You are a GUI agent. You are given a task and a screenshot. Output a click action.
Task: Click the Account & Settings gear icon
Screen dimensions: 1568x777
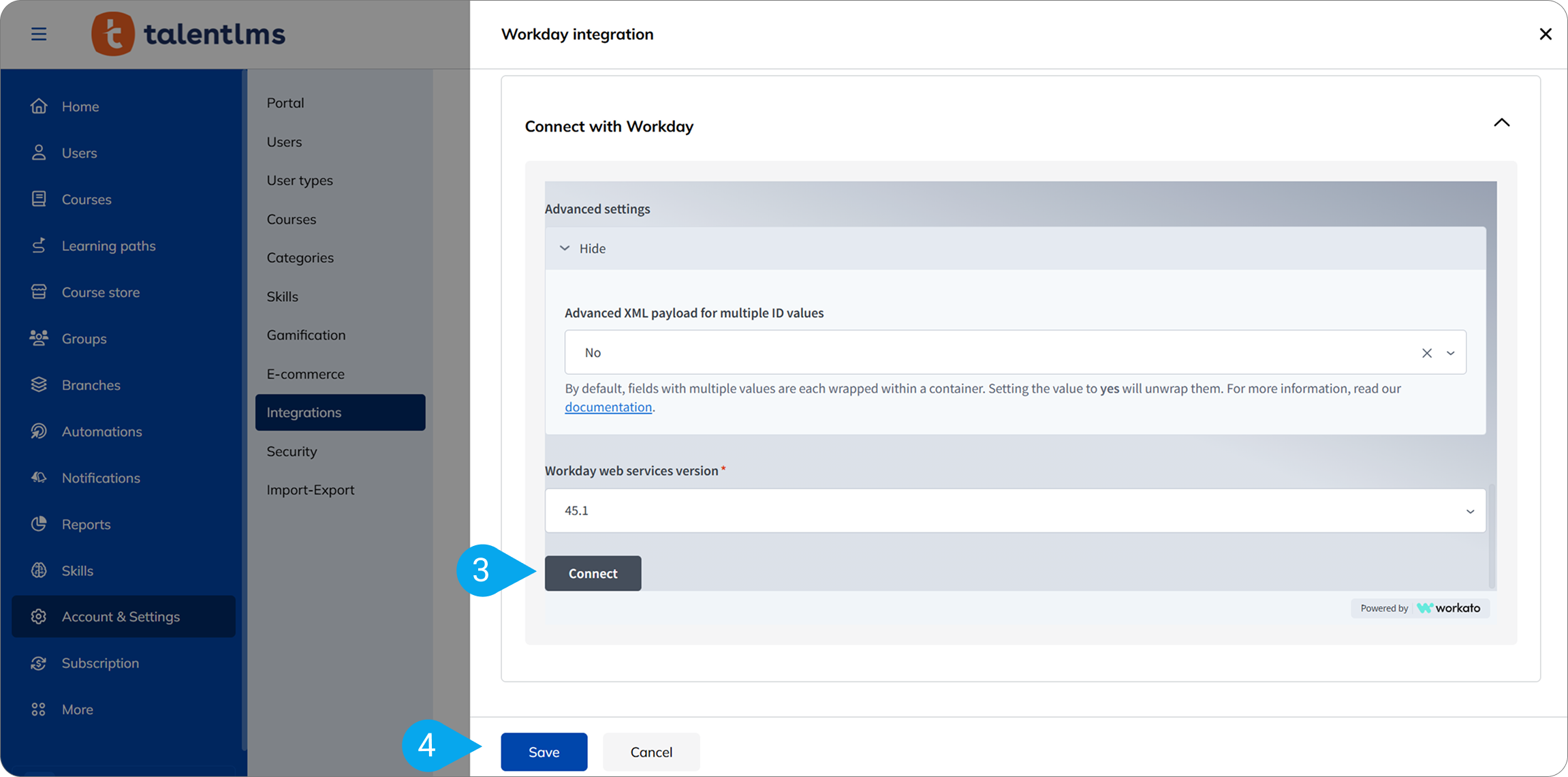pyautogui.click(x=39, y=616)
